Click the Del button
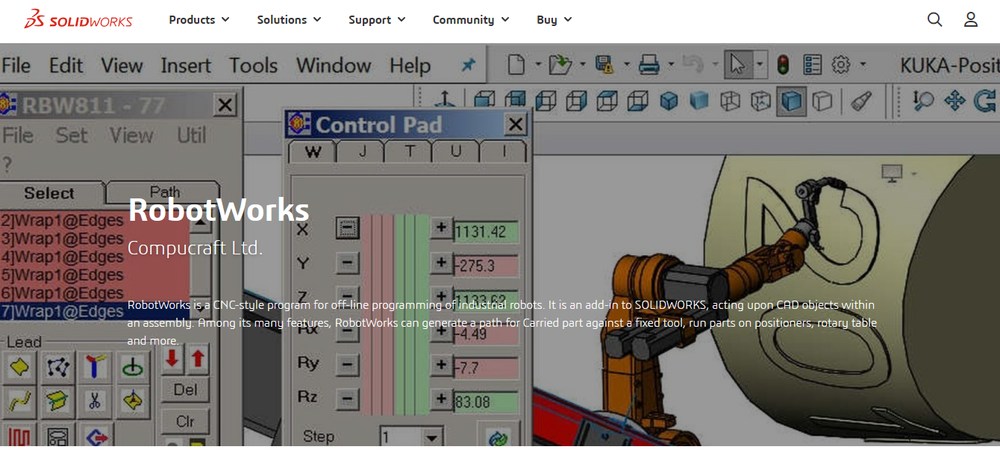1000x458 pixels. point(186,389)
